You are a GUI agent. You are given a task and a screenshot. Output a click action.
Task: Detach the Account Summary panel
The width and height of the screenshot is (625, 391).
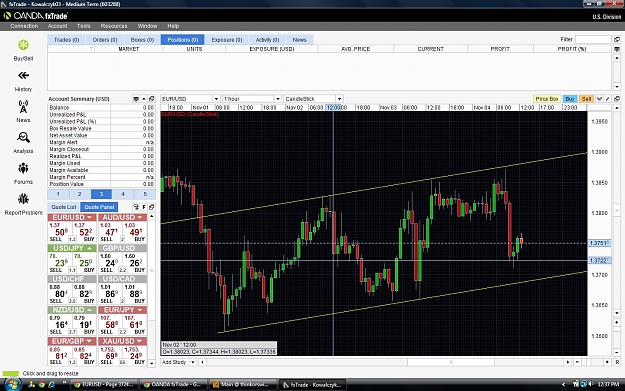(x=151, y=99)
